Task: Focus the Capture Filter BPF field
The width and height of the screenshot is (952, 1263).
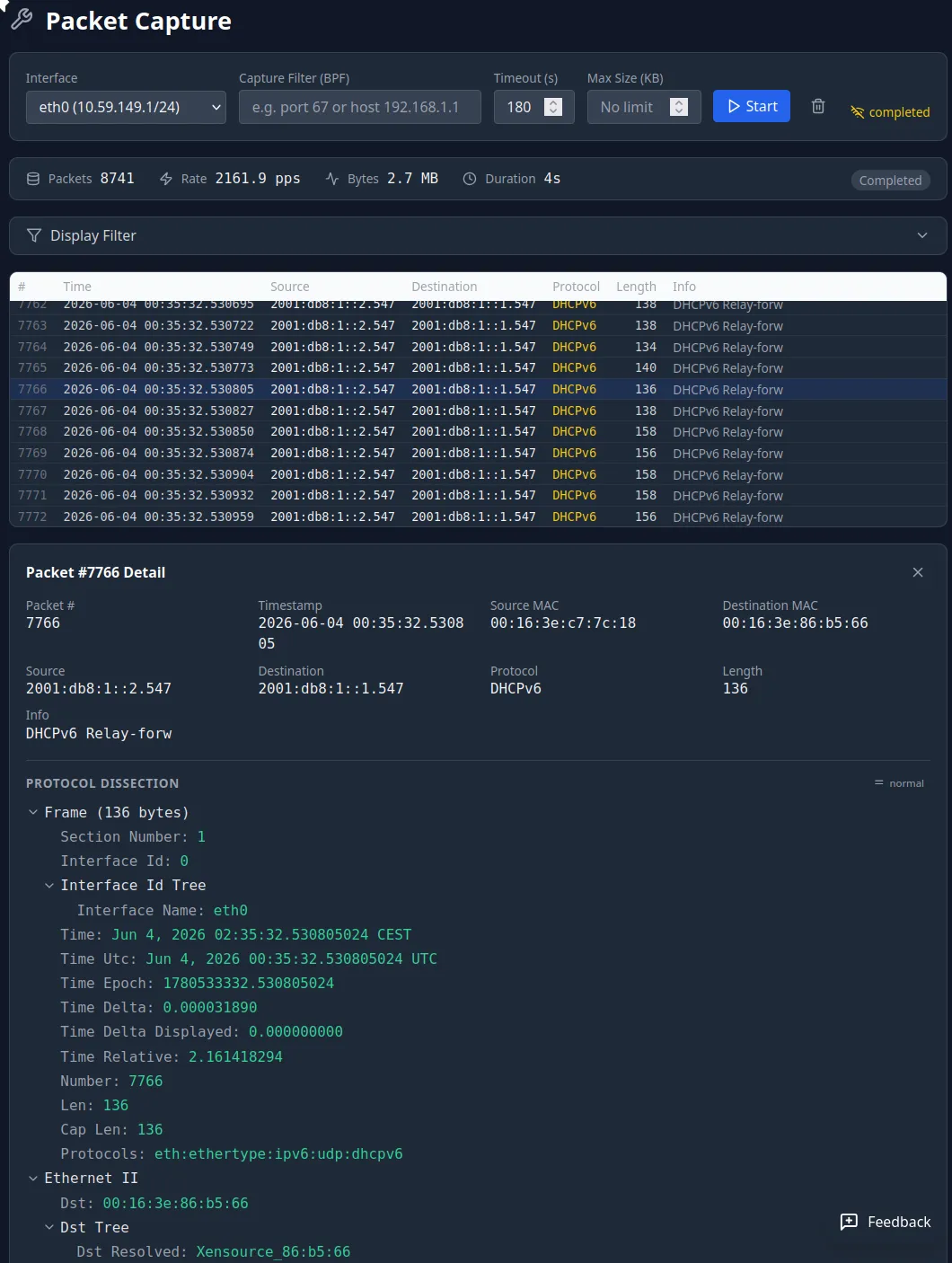Action: pos(360,107)
